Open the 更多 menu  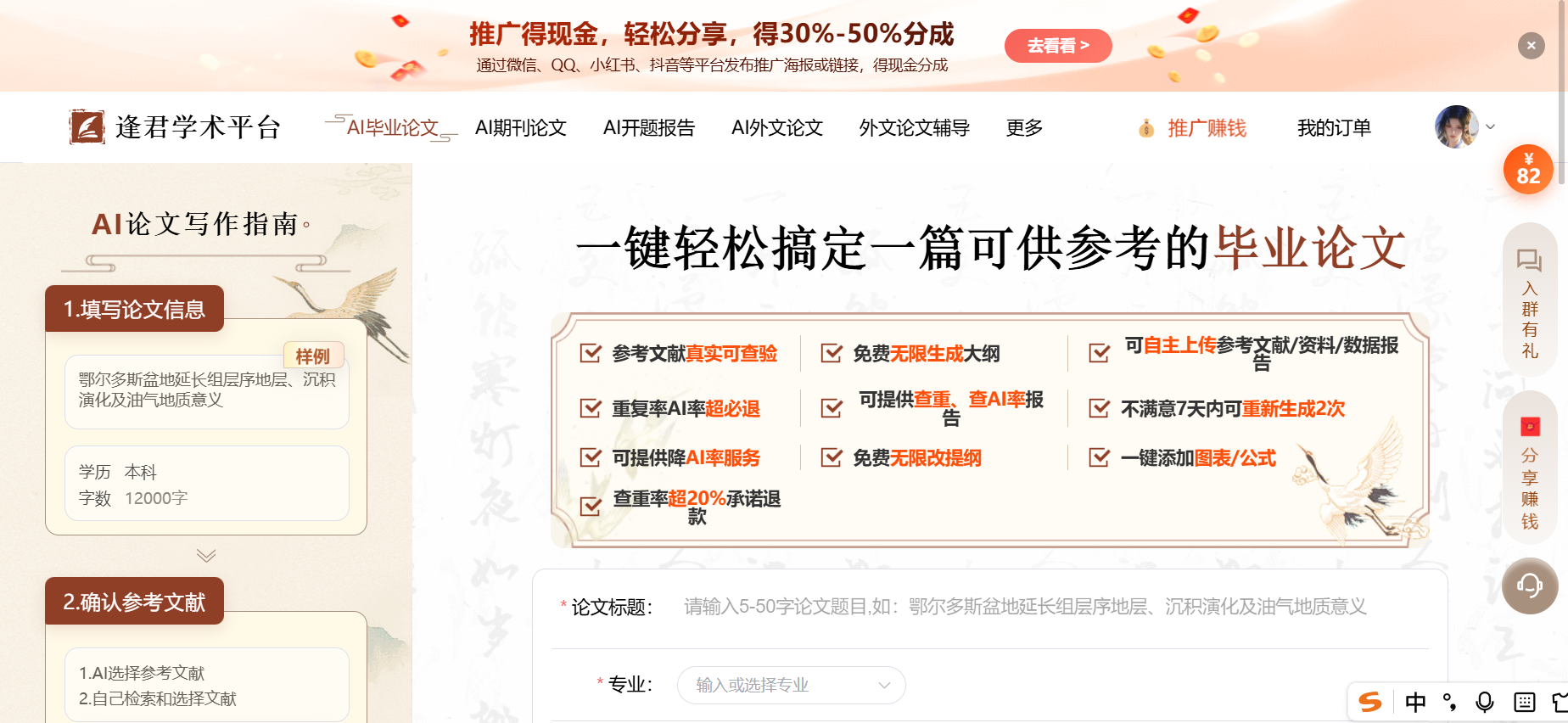(x=1024, y=128)
